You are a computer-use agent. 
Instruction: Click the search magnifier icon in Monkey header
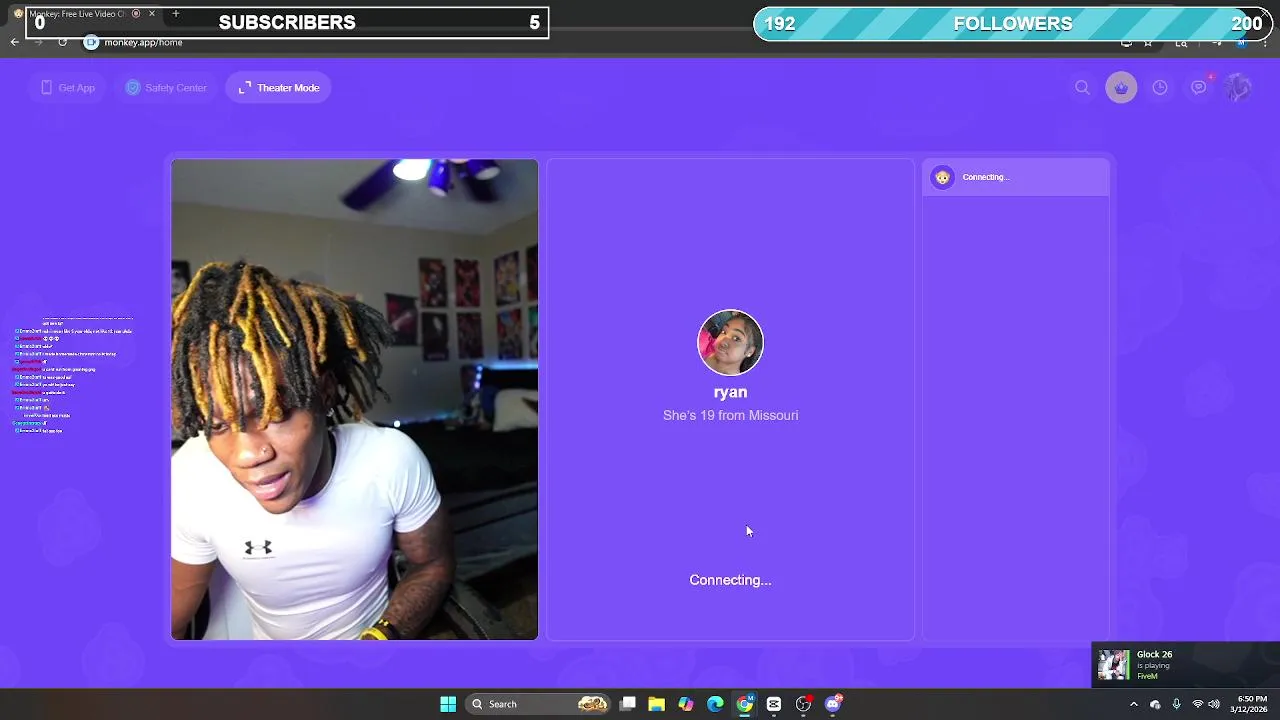click(1082, 88)
